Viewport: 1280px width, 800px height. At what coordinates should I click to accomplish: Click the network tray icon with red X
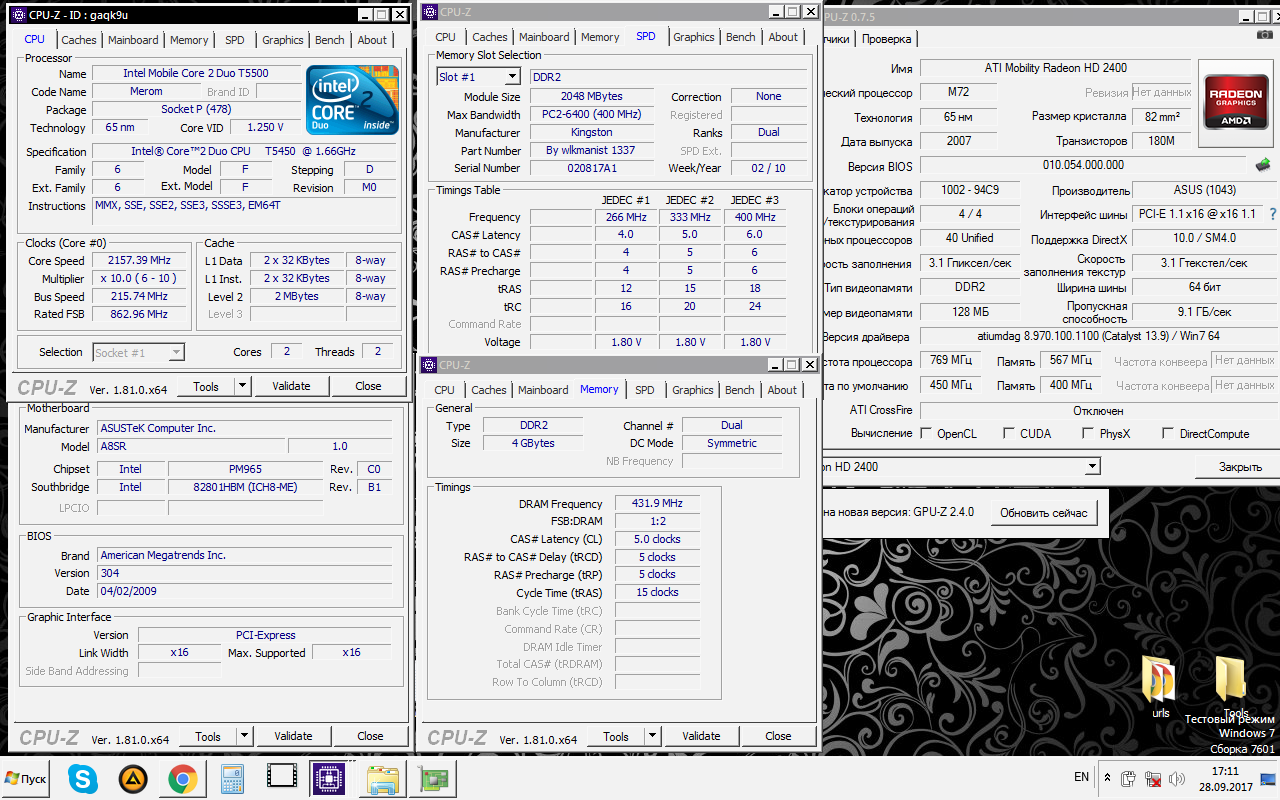(x=1152, y=778)
